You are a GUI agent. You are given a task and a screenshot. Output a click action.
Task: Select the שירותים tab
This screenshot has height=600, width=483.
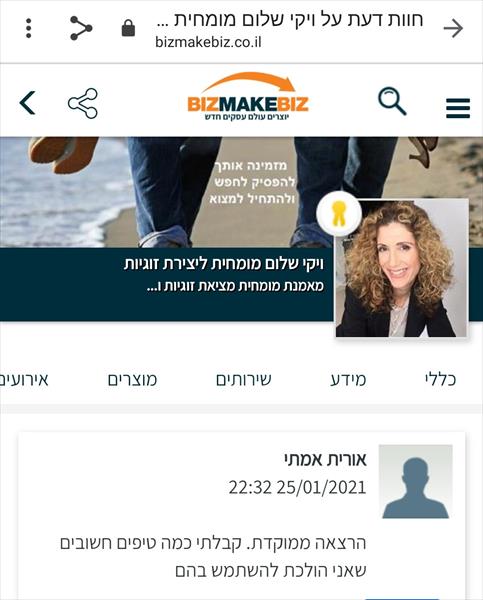coord(243,380)
